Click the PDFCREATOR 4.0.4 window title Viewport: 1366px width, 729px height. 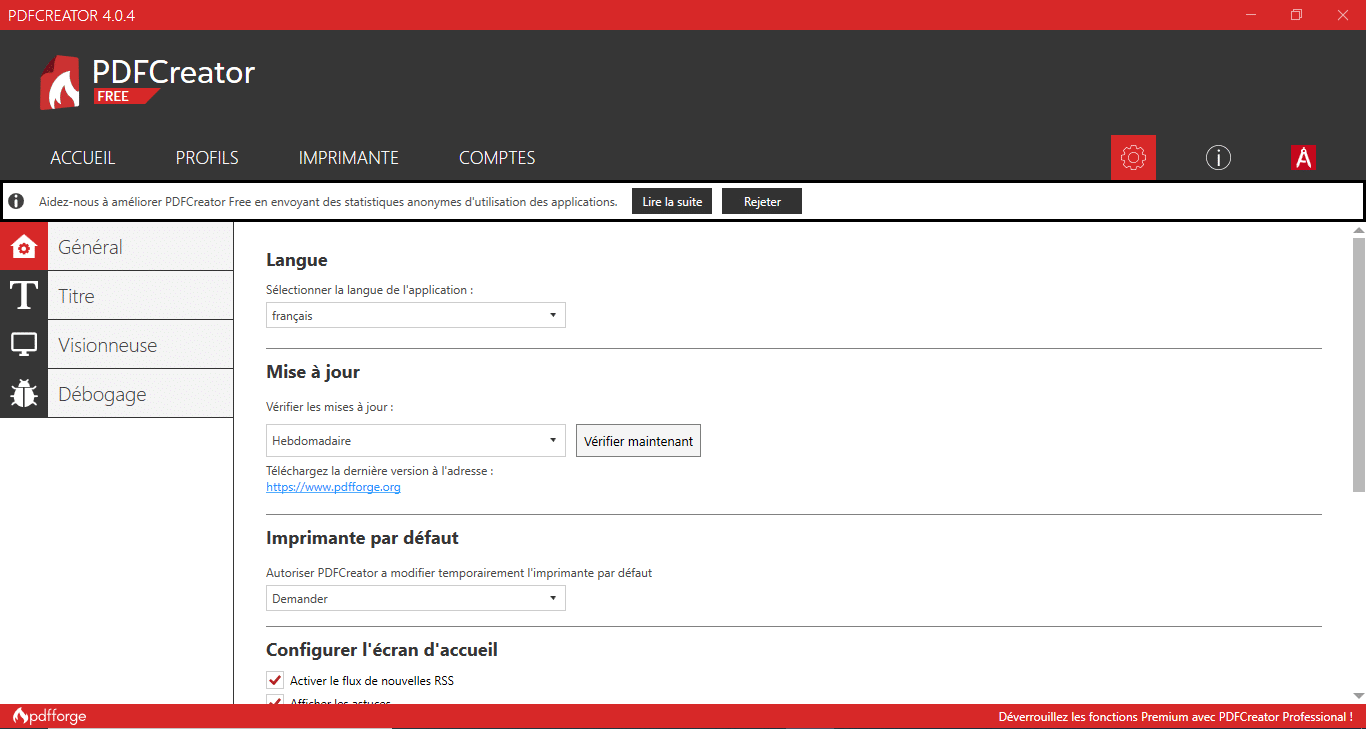[71, 15]
